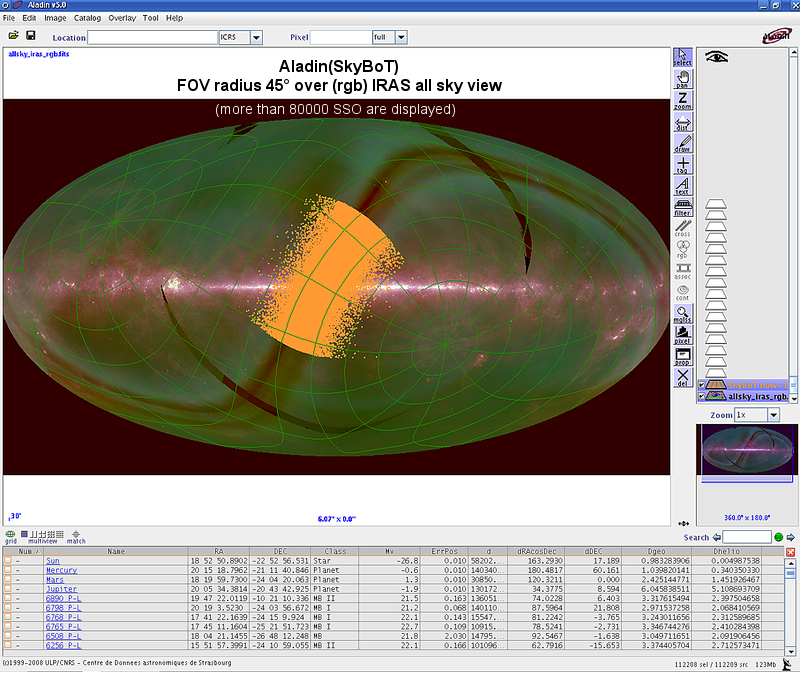Delete selection with del tool

683,376
